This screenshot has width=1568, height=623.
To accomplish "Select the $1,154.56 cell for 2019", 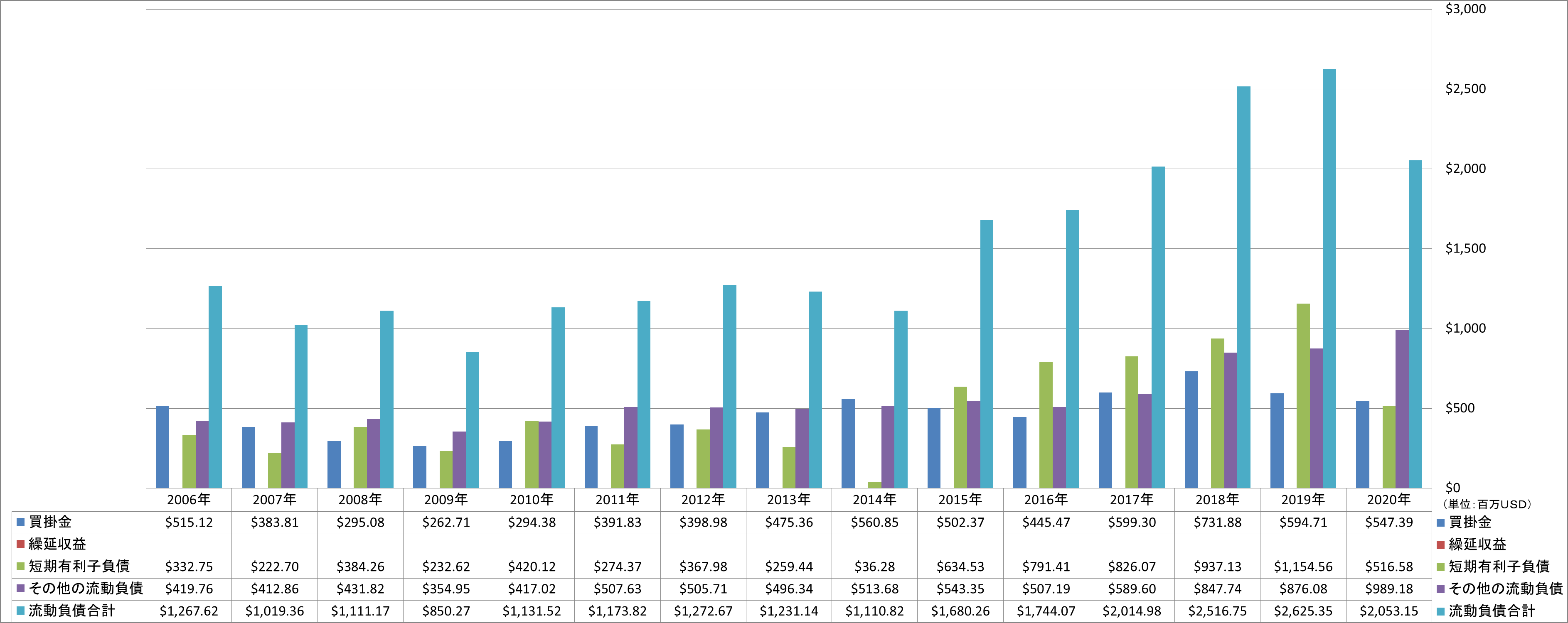I will point(1303,567).
